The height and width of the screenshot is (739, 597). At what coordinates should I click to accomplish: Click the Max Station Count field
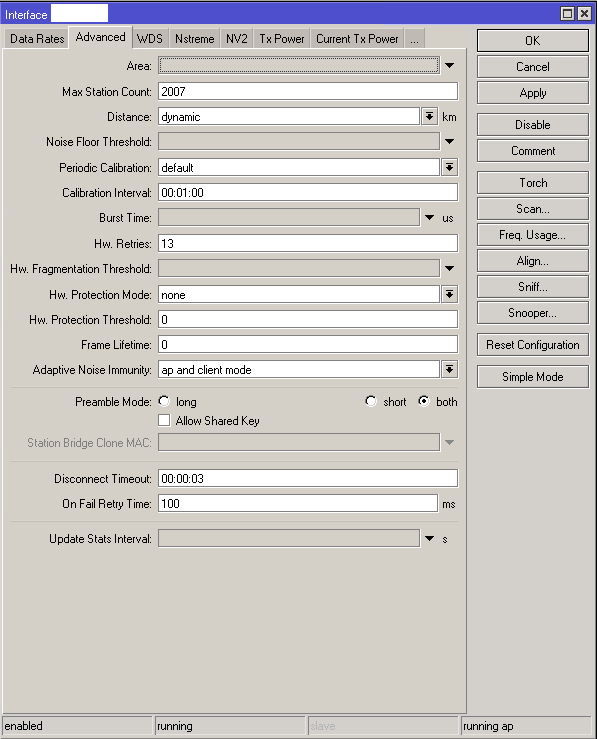pyautogui.click(x=308, y=91)
